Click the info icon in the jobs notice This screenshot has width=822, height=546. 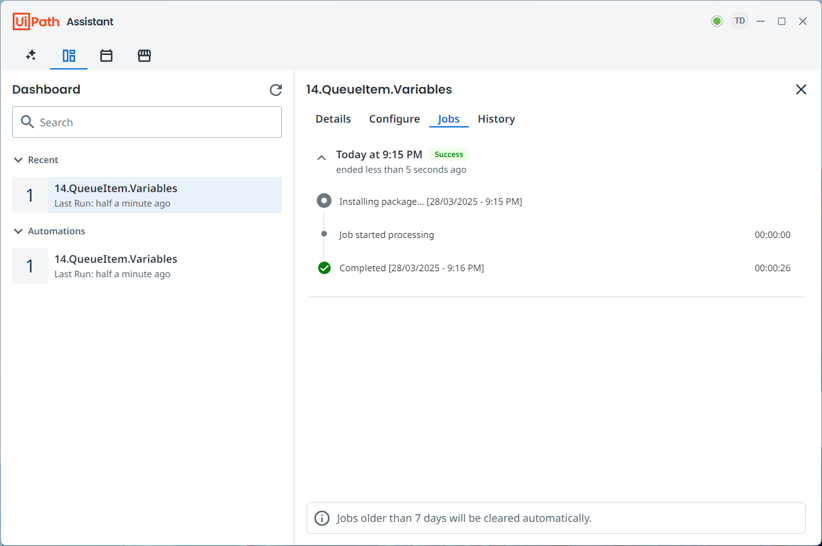322,518
